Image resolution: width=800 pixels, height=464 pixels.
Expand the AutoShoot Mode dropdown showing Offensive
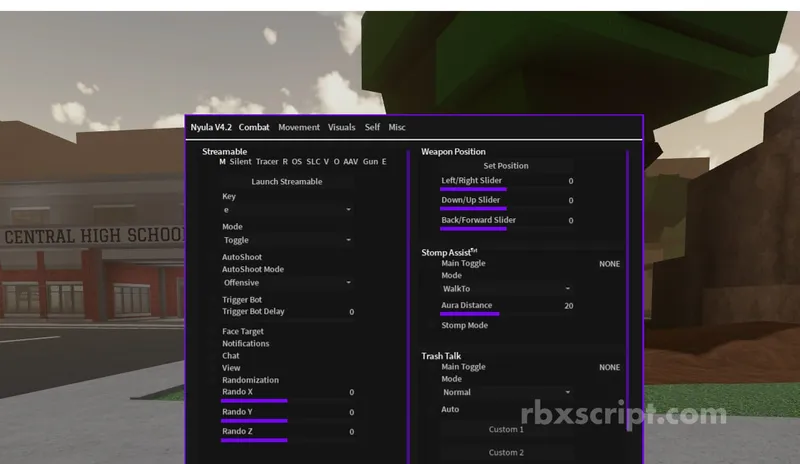[287, 282]
